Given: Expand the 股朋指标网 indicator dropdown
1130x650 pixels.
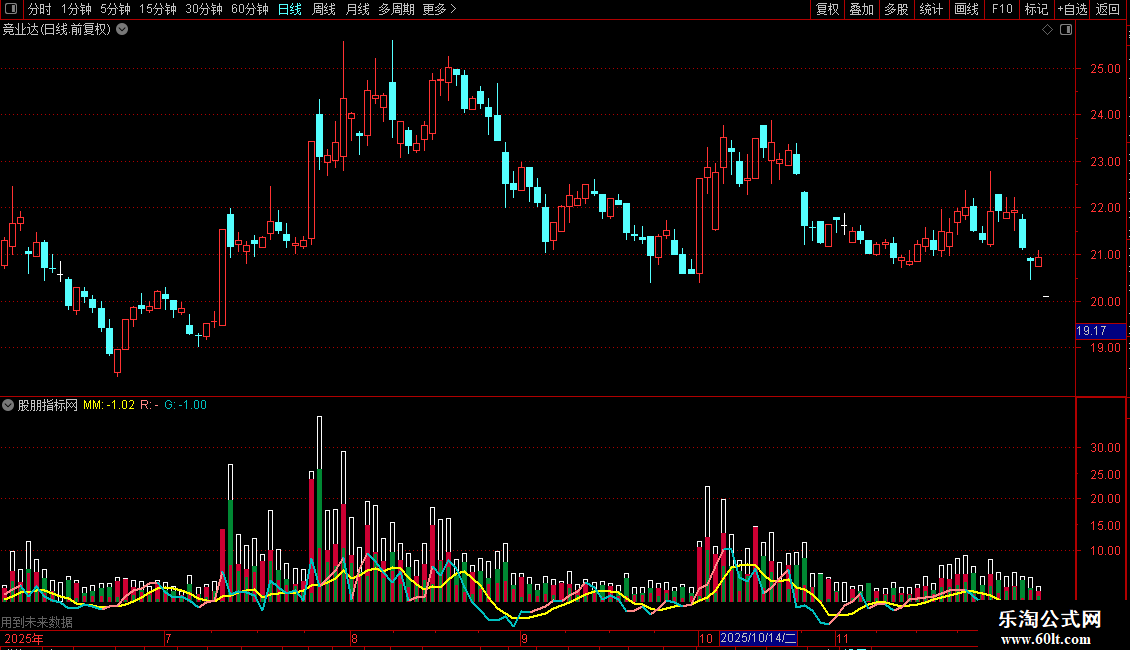Looking at the screenshot, I should coord(8,405).
